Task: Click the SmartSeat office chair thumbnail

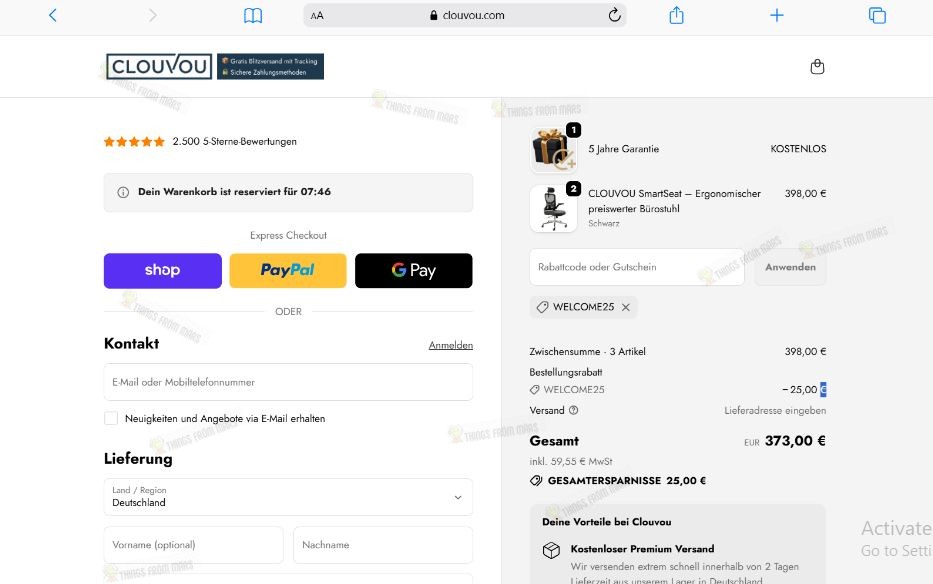Action: tap(553, 208)
